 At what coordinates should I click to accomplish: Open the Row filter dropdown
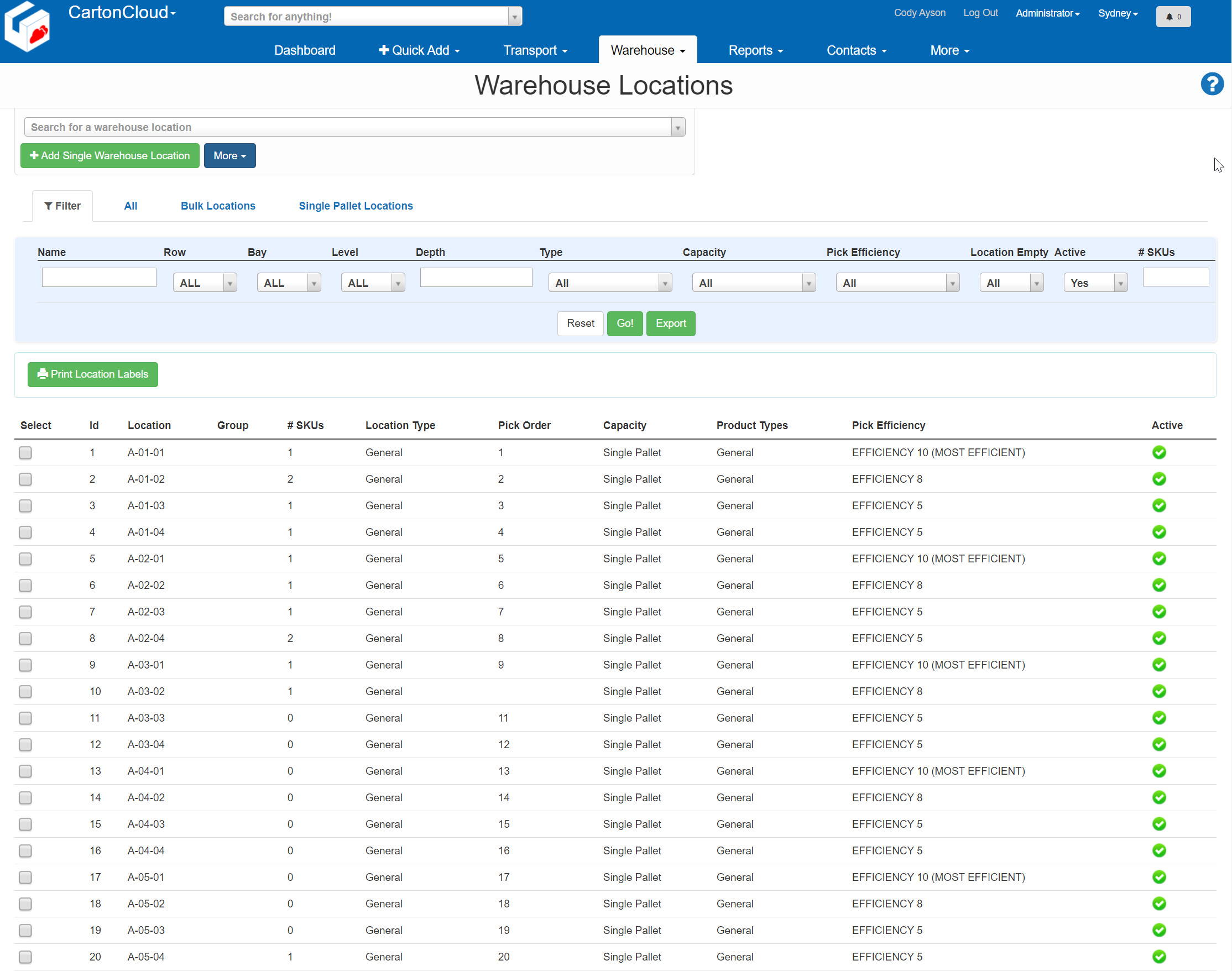pyautogui.click(x=205, y=283)
